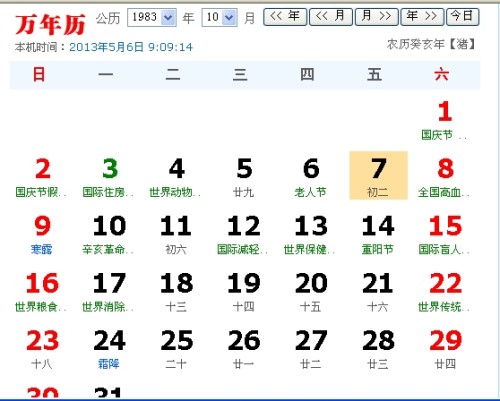Click Saturday column header 六
Image resolution: width=500 pixels, height=401 pixels.
click(442, 74)
